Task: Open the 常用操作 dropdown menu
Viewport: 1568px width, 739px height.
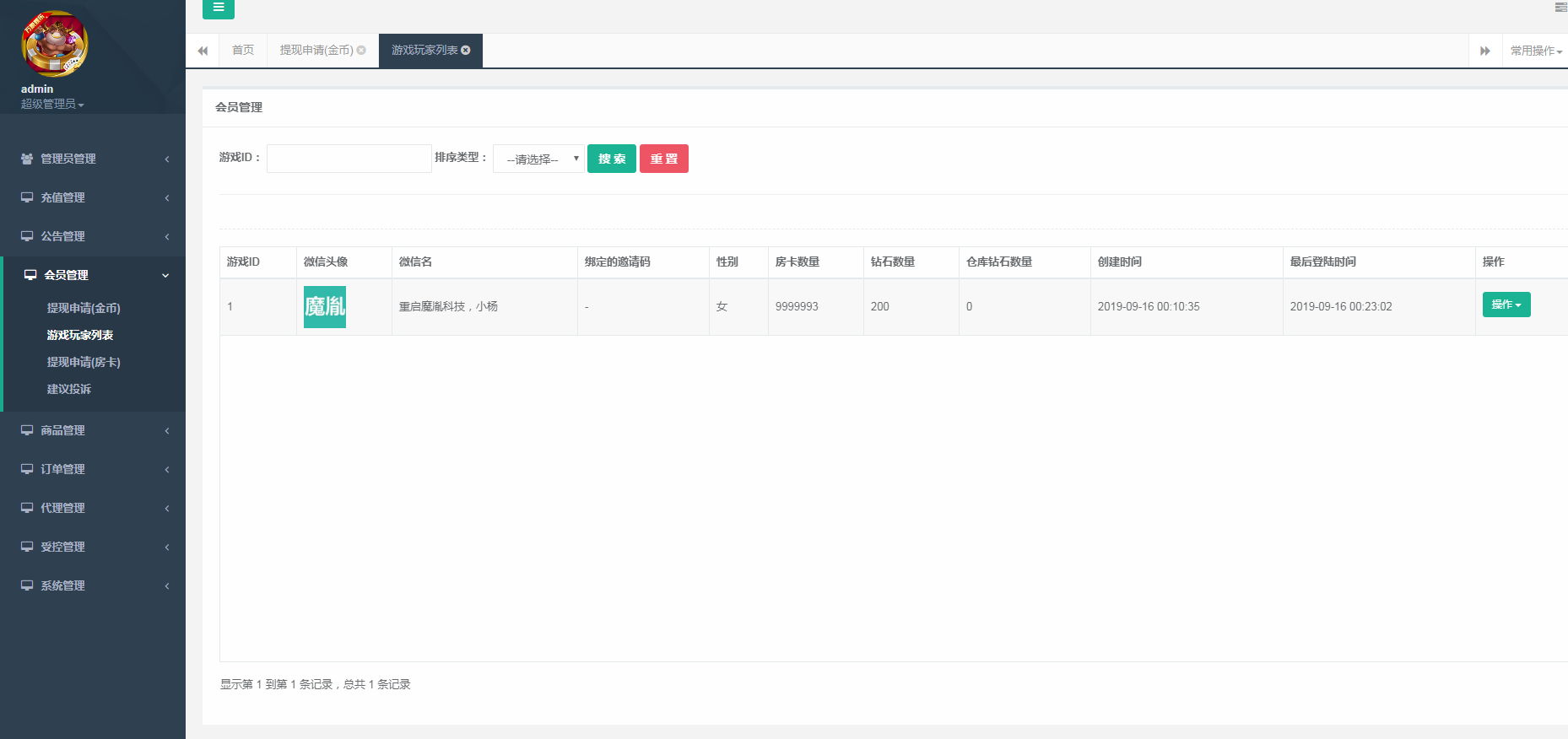Action: (x=1535, y=51)
